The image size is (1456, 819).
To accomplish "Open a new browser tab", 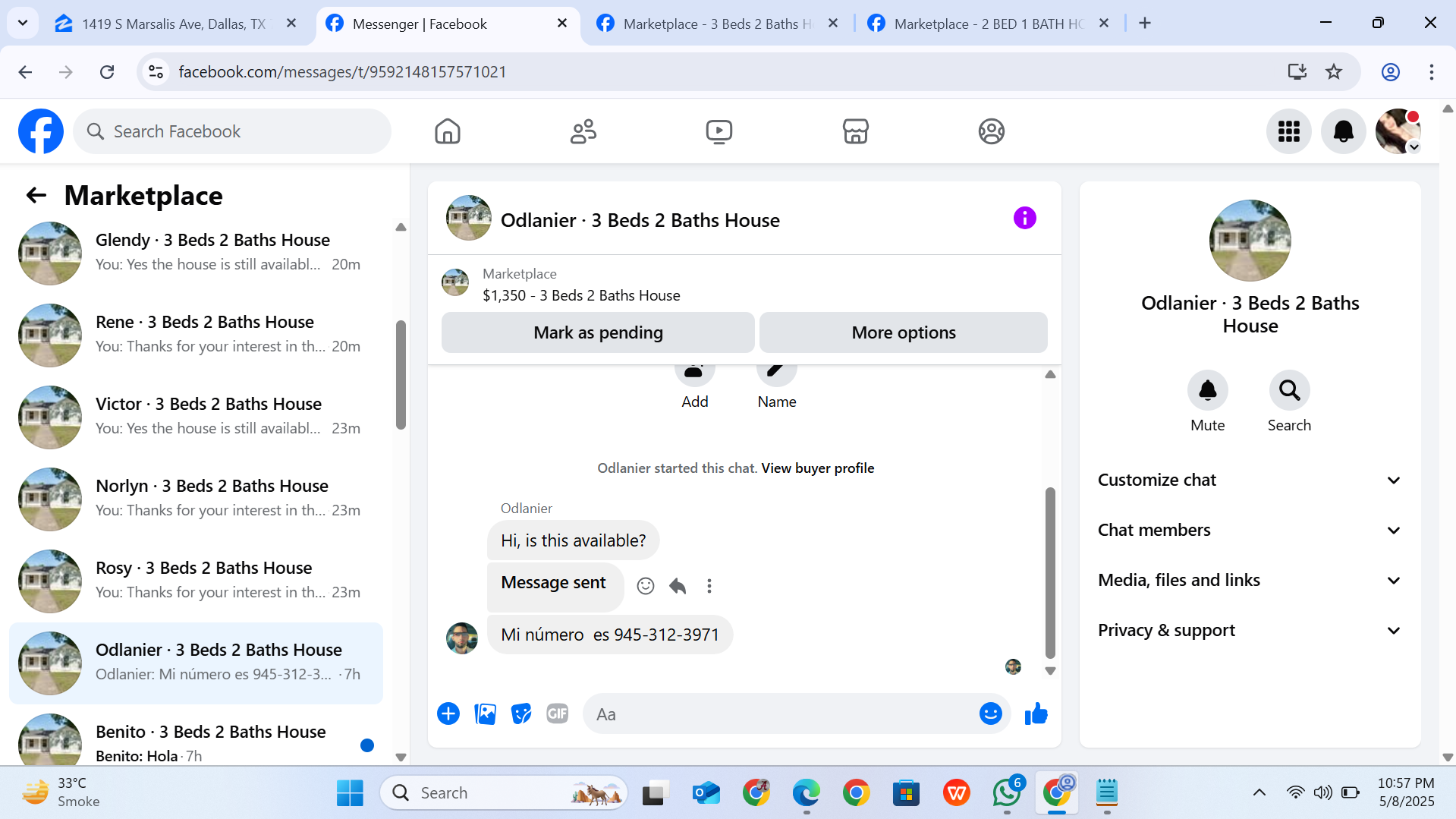I will [x=1145, y=24].
